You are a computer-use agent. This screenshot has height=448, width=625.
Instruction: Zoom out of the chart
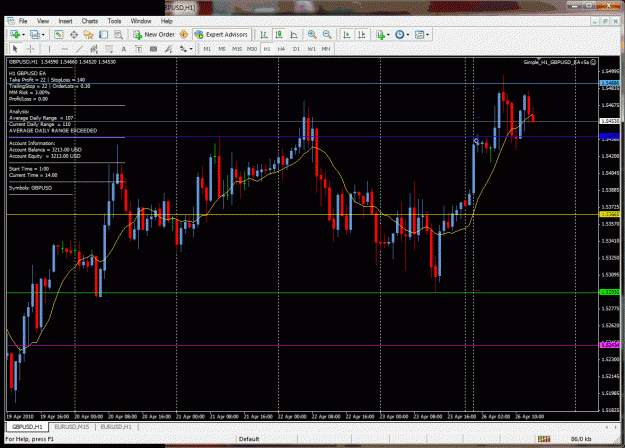(x=327, y=35)
